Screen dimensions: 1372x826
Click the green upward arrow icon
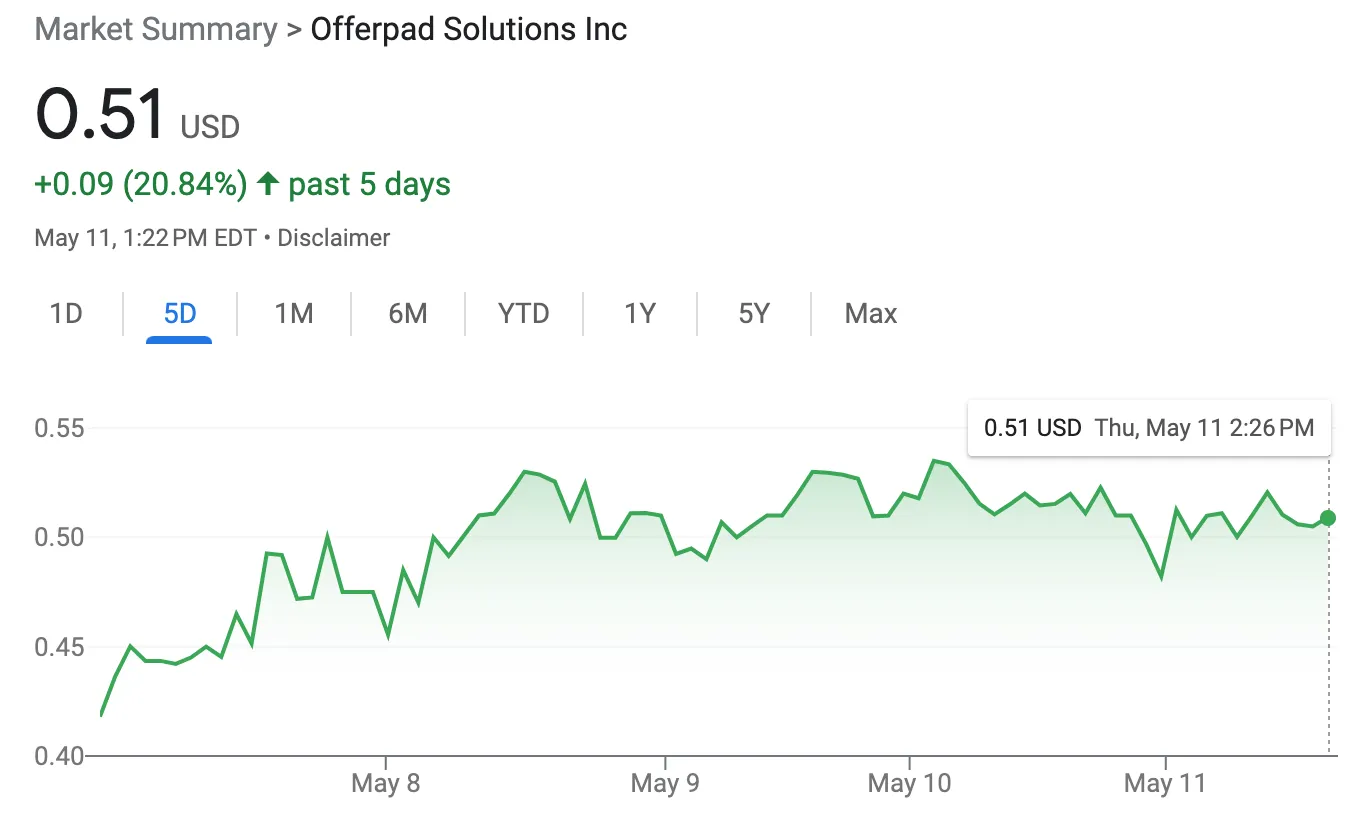click(267, 184)
